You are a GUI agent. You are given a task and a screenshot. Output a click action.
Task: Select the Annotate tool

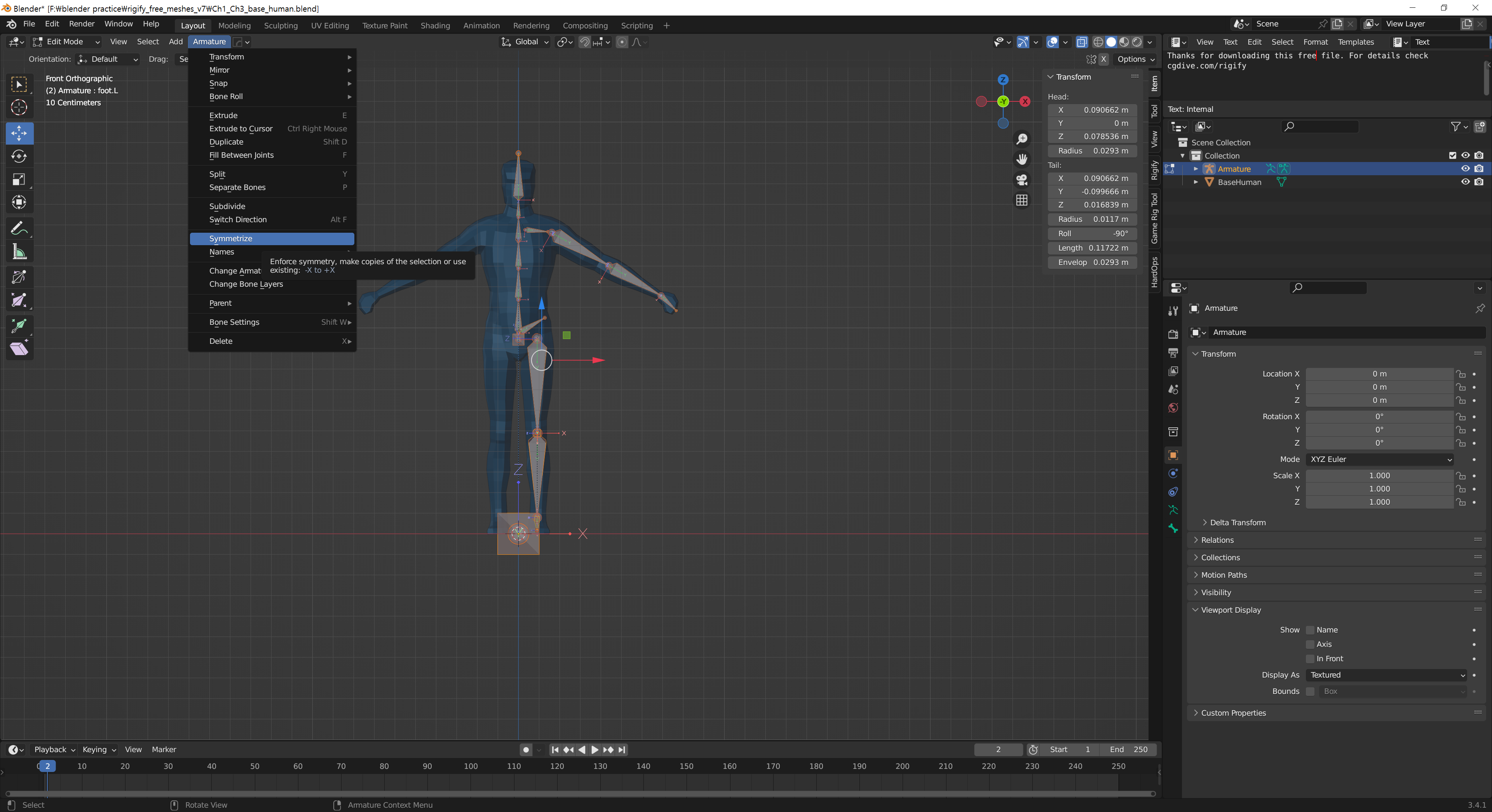click(19, 229)
